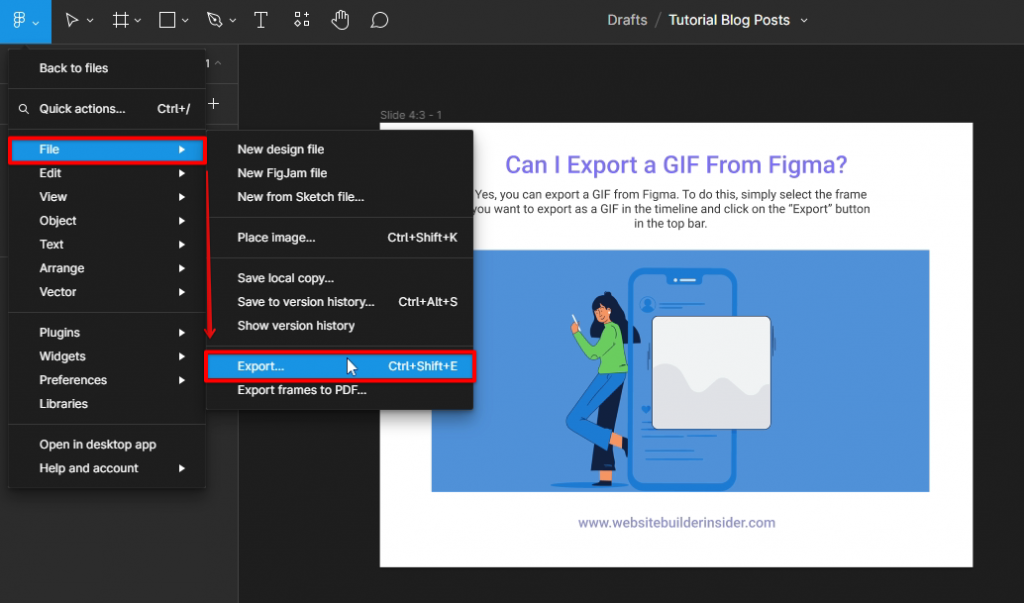Open dropdown next to Tutorial Blog Posts
Image resolution: width=1024 pixels, height=603 pixels.
tap(804, 20)
